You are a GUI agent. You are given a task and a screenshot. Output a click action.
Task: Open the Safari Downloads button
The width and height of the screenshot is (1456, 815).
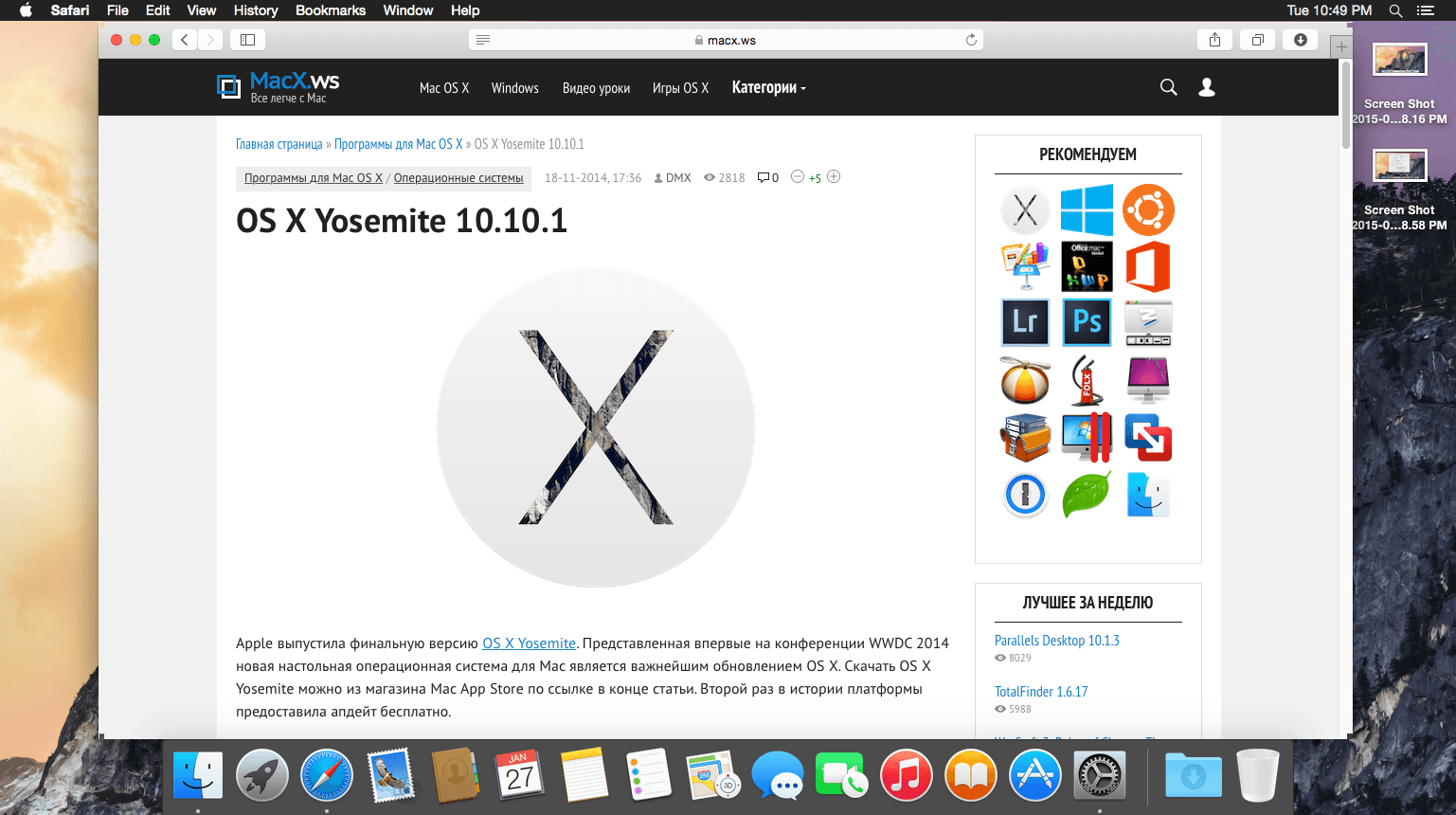[x=1301, y=40]
